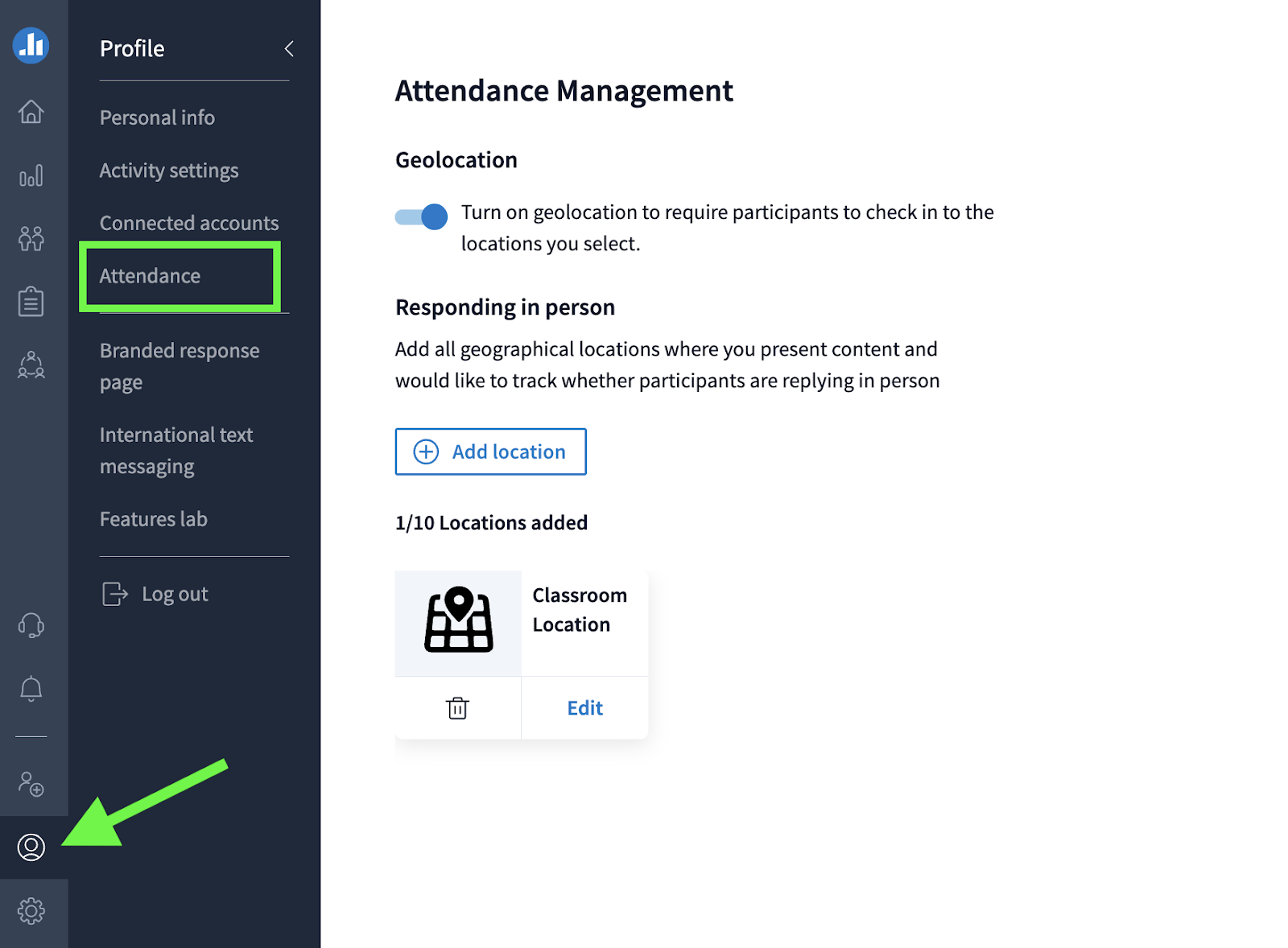
Task: Open the Home icon in sidebar
Action: 31,113
